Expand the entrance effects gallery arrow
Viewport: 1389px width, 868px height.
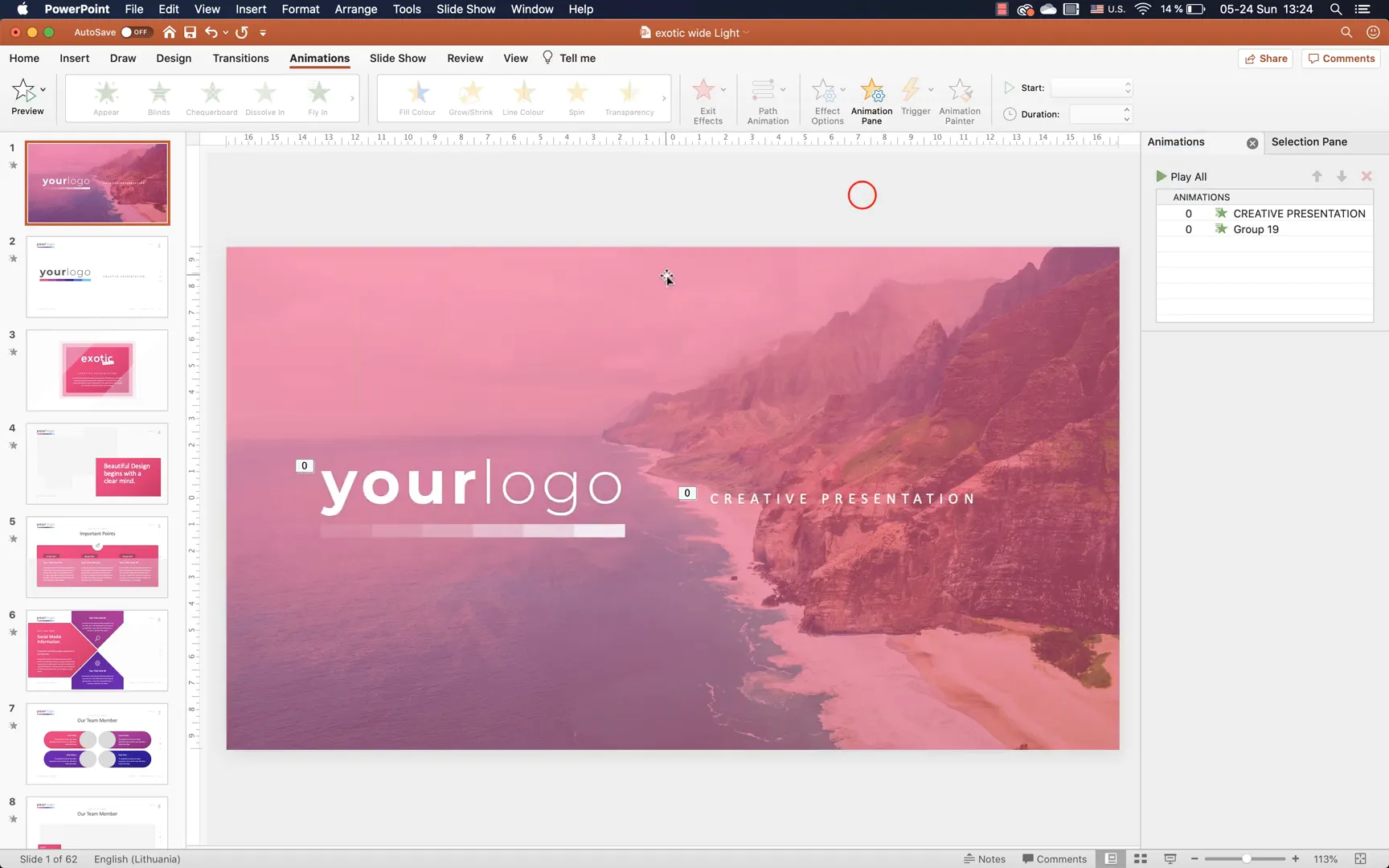point(352,99)
